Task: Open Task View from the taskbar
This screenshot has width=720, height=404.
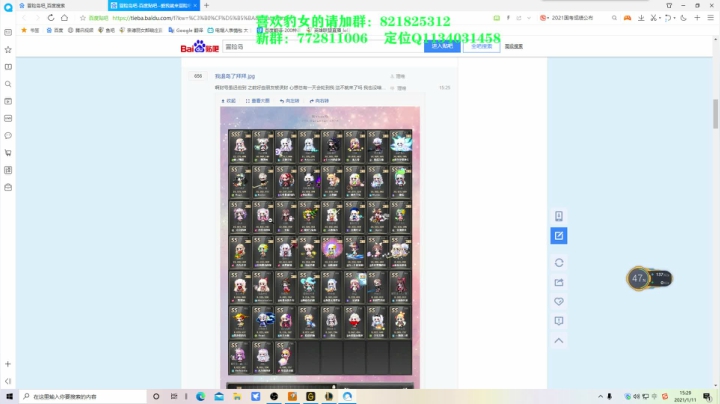Action: click(x=174, y=396)
